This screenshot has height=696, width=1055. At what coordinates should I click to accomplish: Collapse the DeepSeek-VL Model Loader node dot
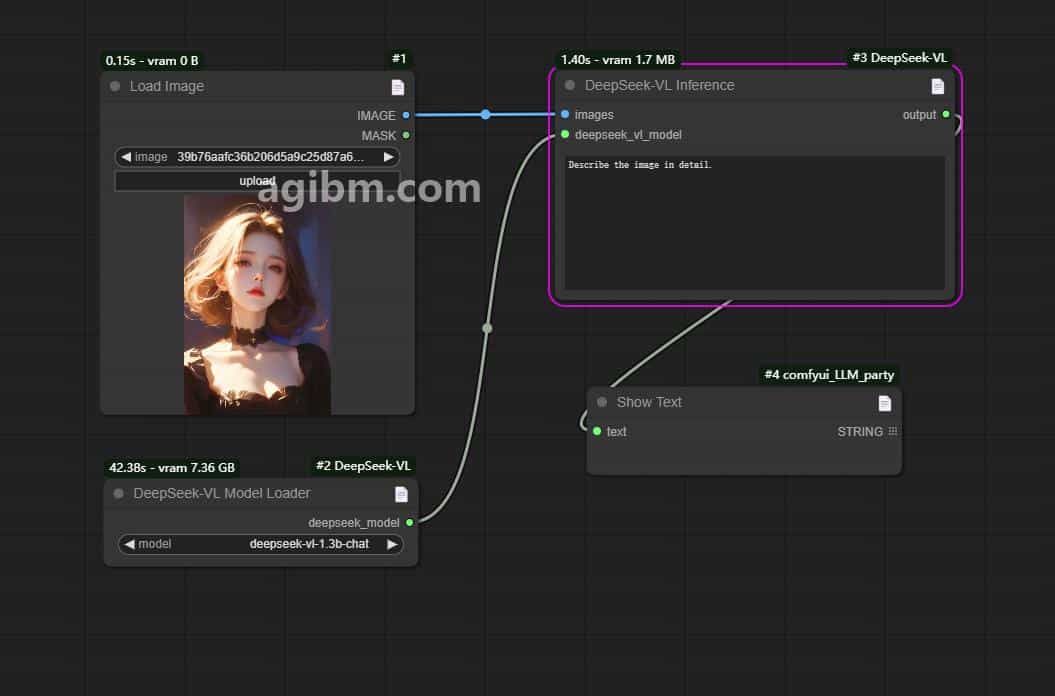[x=118, y=493]
